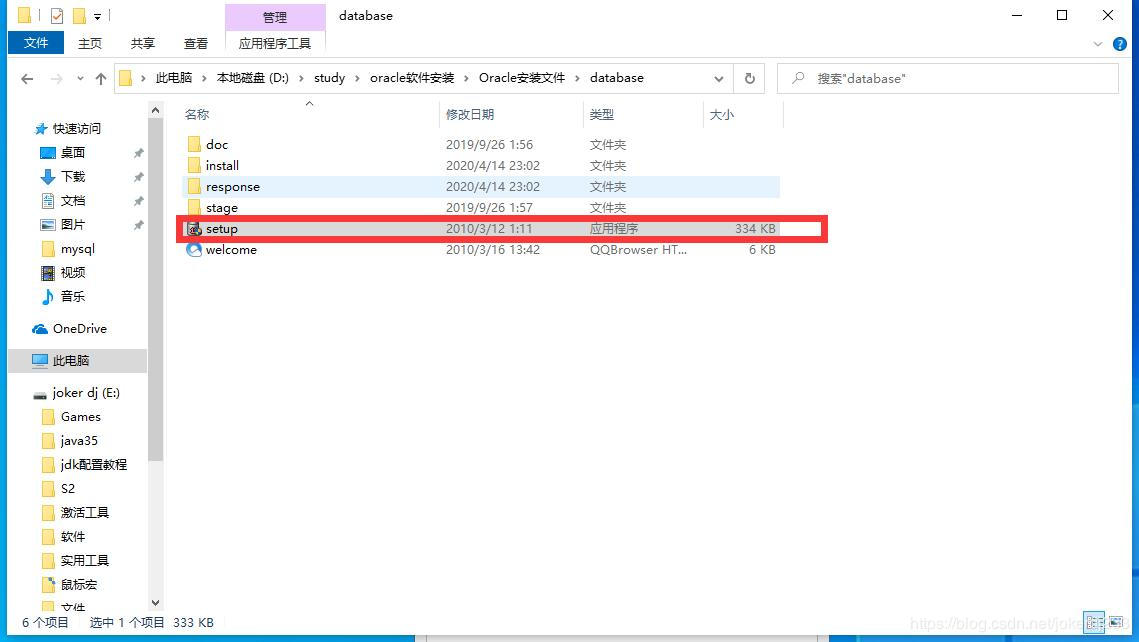
Task: Open the S2 folder in sidebar
Action: click(x=68, y=489)
